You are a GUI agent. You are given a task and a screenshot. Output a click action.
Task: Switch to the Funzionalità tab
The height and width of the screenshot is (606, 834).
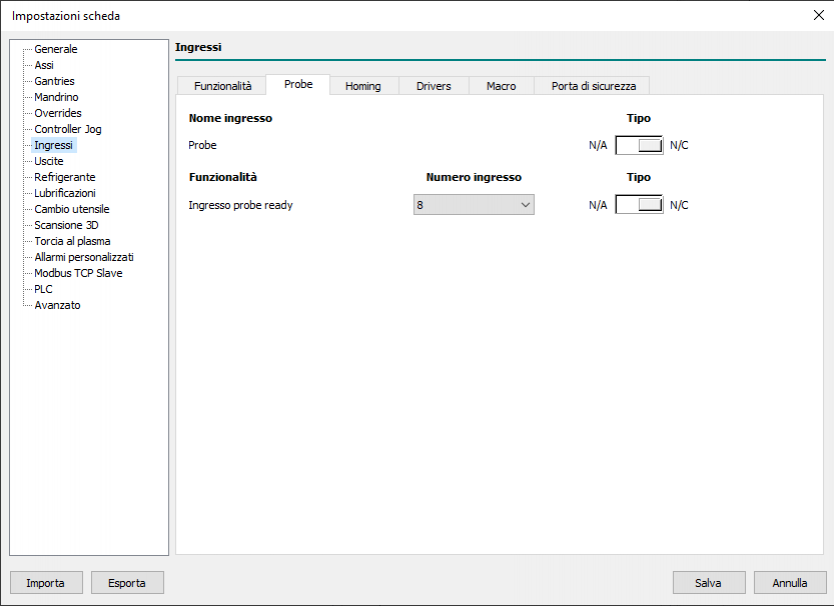click(222, 86)
